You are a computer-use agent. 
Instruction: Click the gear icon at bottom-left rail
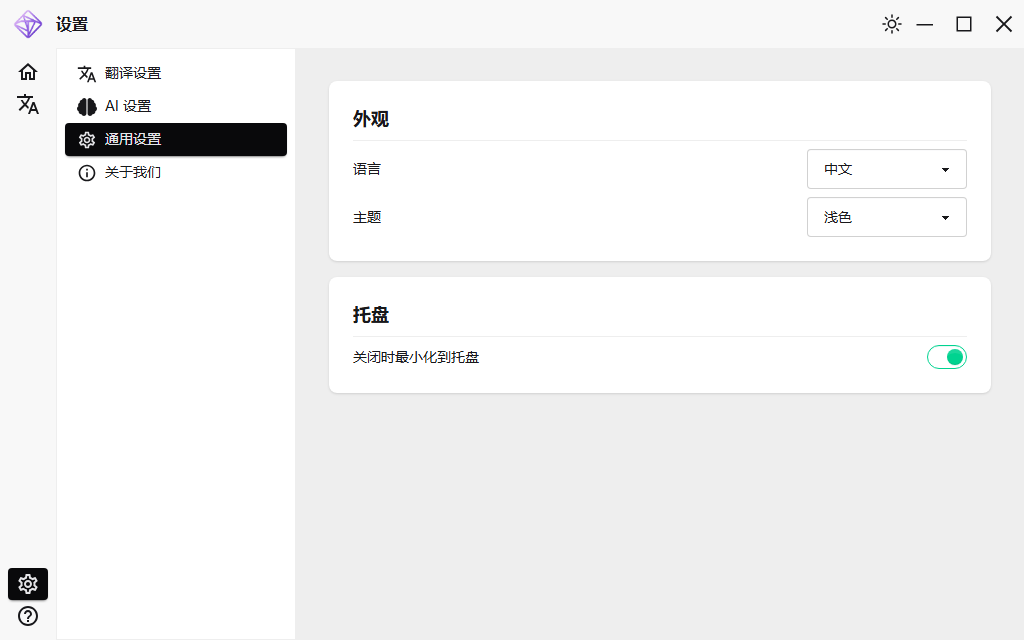[28, 584]
